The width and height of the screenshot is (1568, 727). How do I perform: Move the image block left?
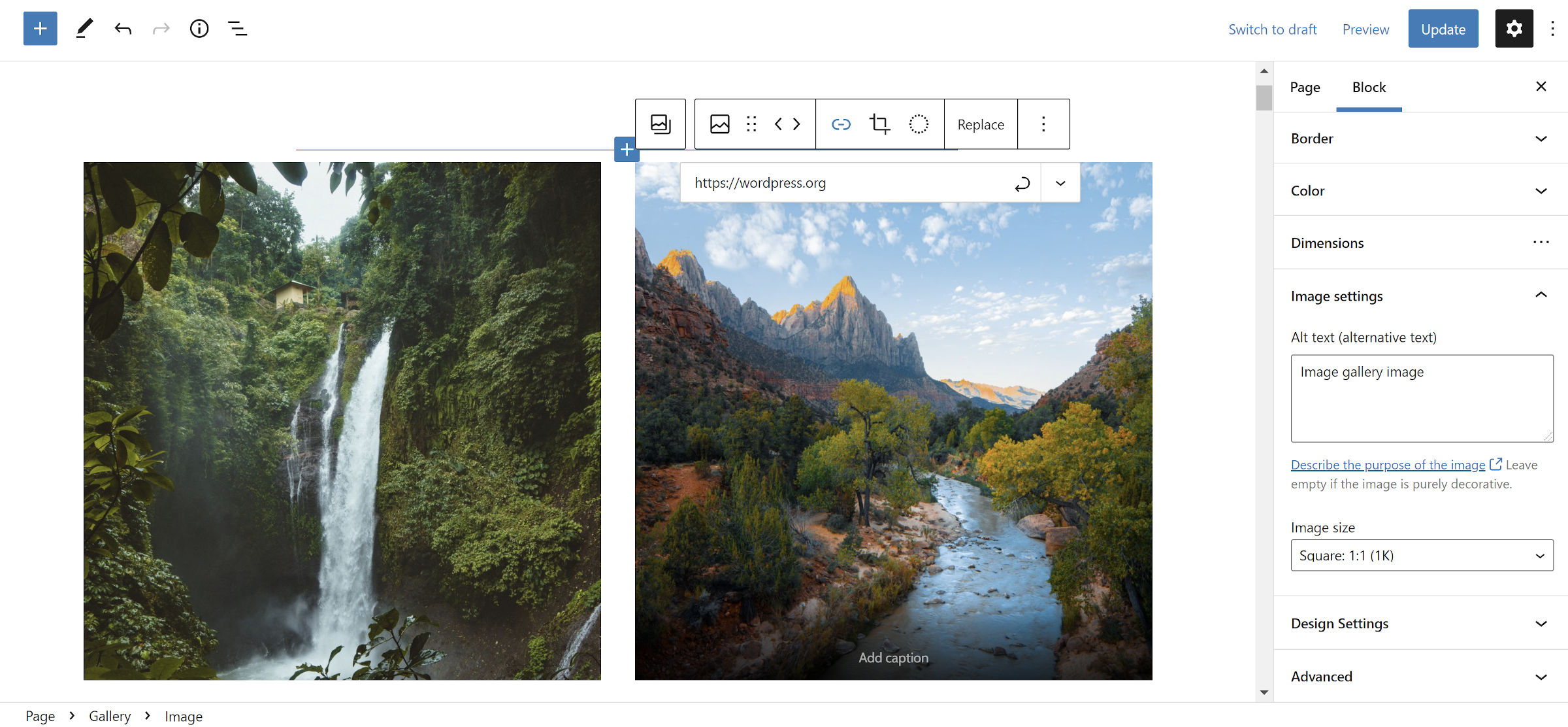coord(778,124)
